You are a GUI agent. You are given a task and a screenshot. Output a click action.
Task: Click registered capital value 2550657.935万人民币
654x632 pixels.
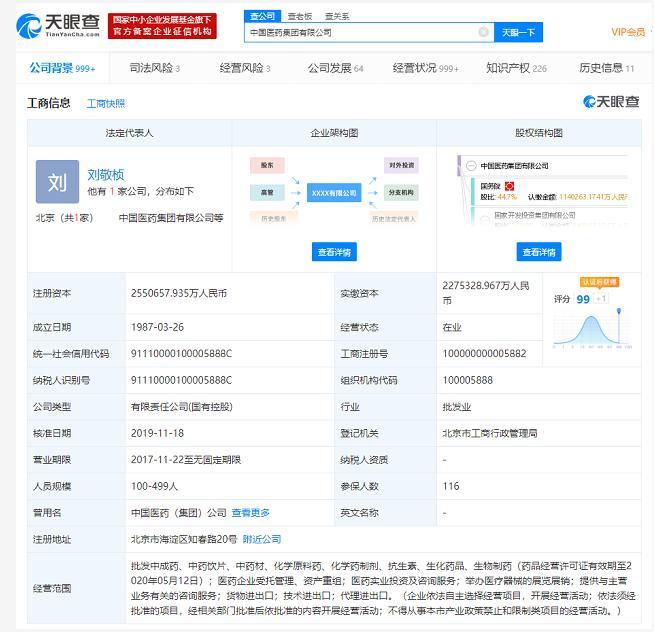[x=179, y=293]
